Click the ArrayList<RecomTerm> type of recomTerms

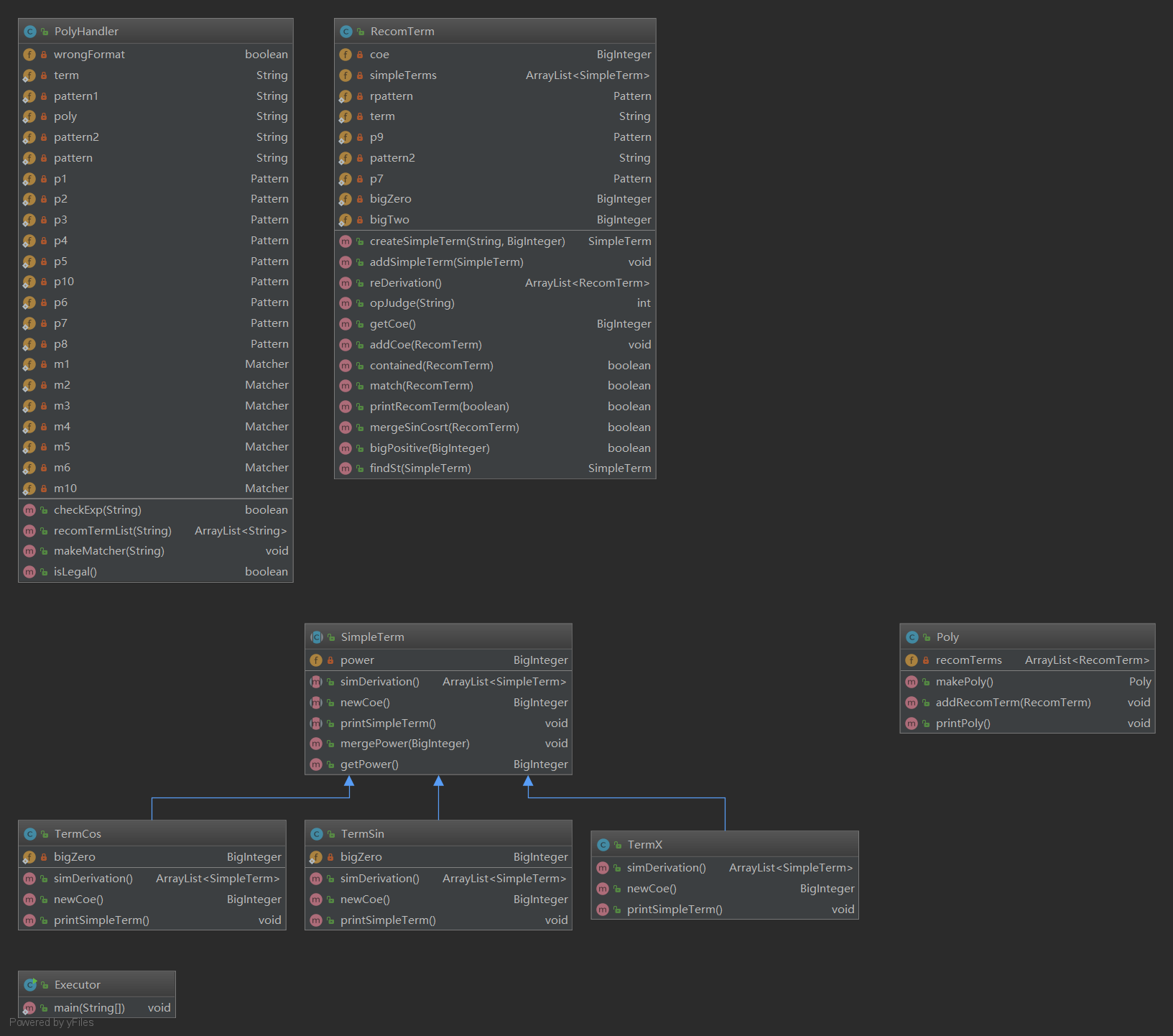(x=1087, y=660)
